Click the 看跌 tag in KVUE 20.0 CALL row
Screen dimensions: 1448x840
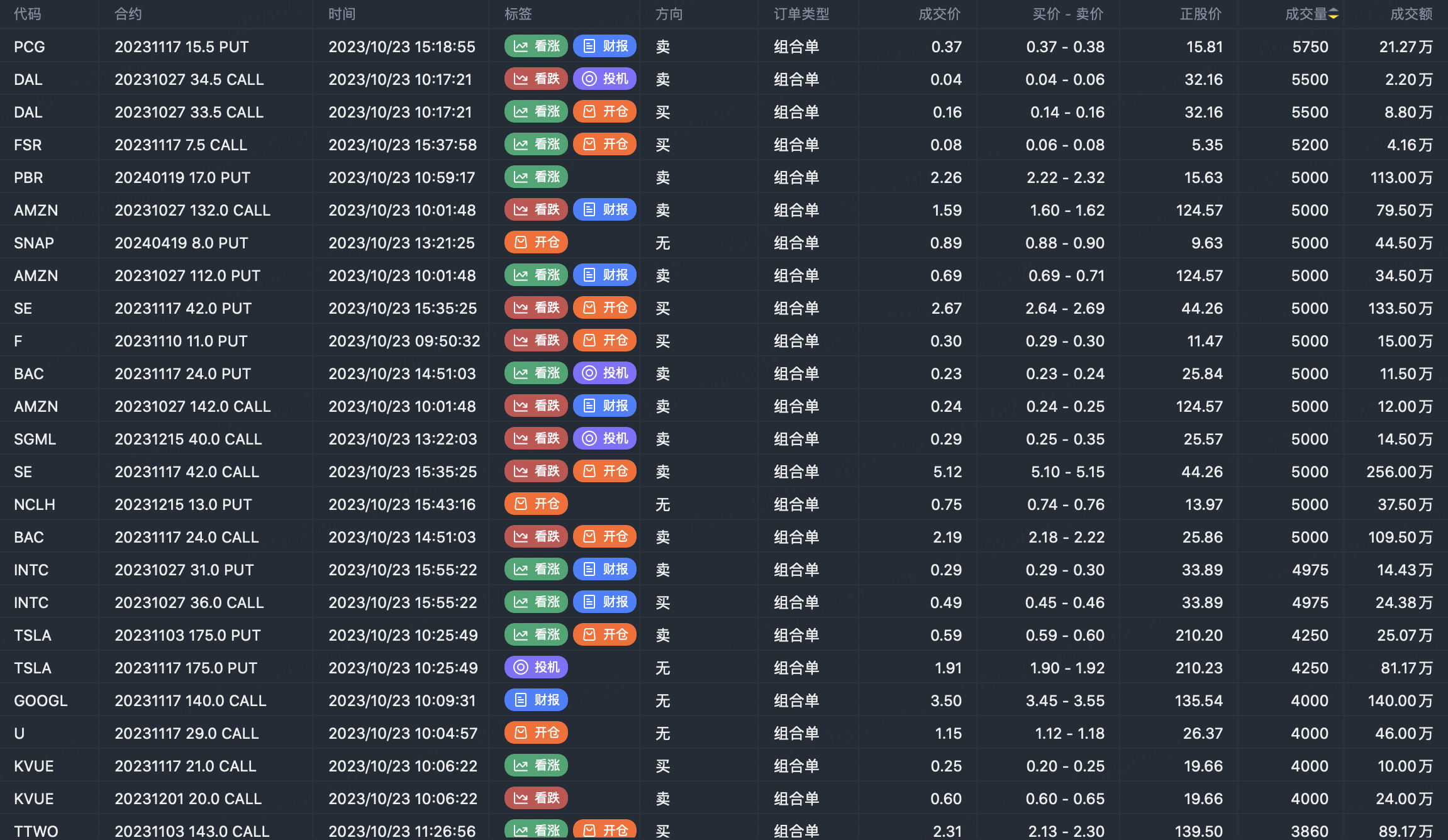(x=536, y=798)
